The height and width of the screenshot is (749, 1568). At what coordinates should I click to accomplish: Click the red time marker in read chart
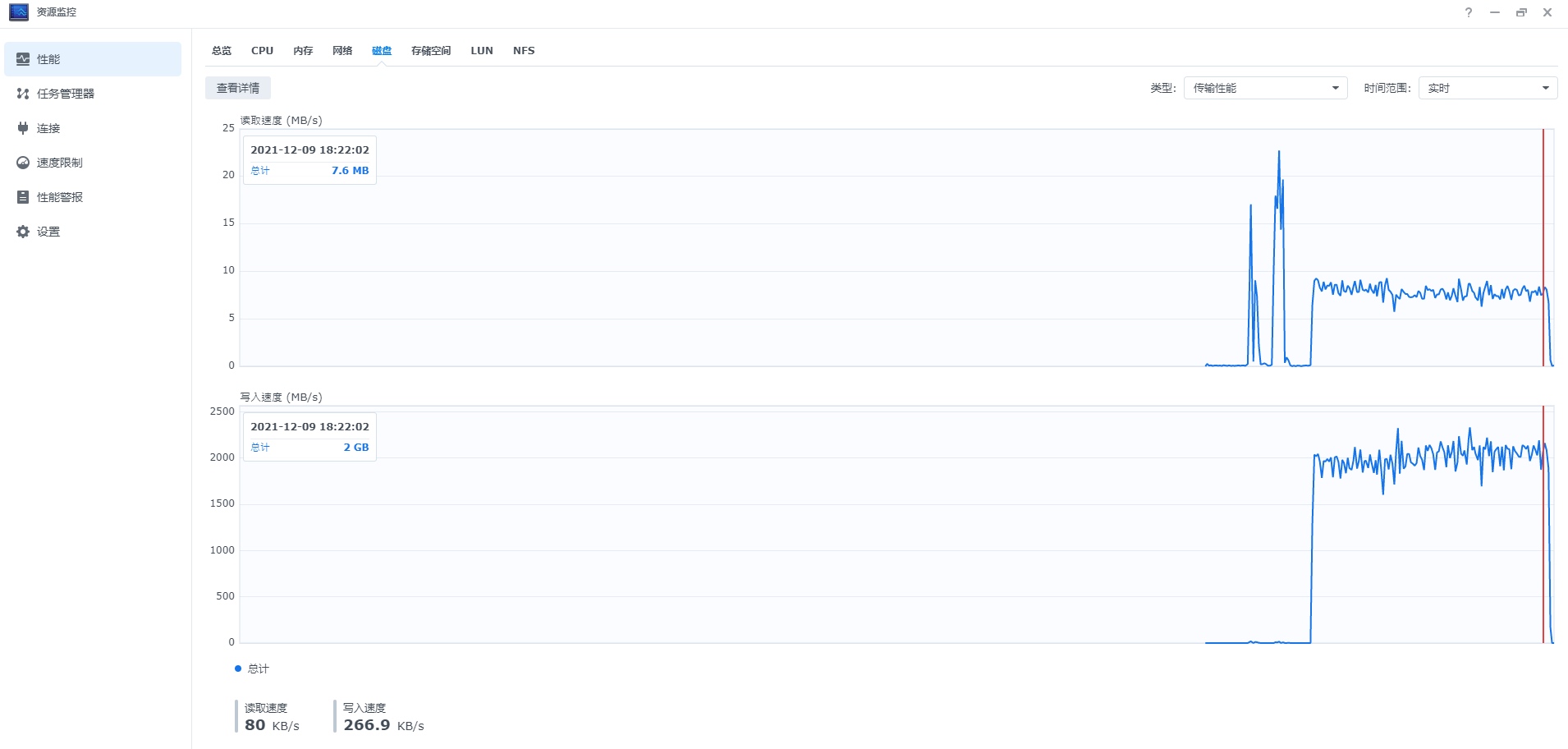[x=1543, y=247]
